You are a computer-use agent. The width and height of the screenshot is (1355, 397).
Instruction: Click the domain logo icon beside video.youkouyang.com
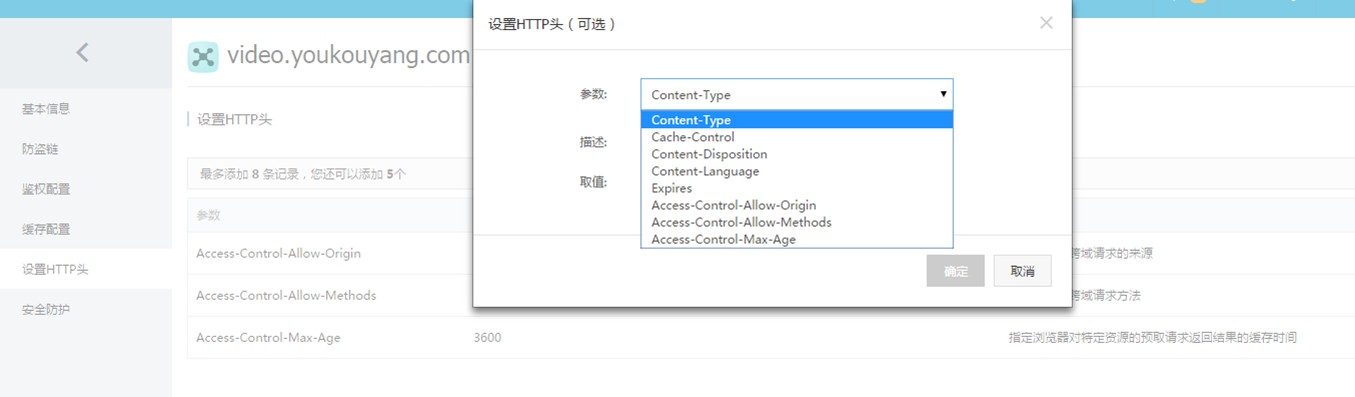pos(203,57)
